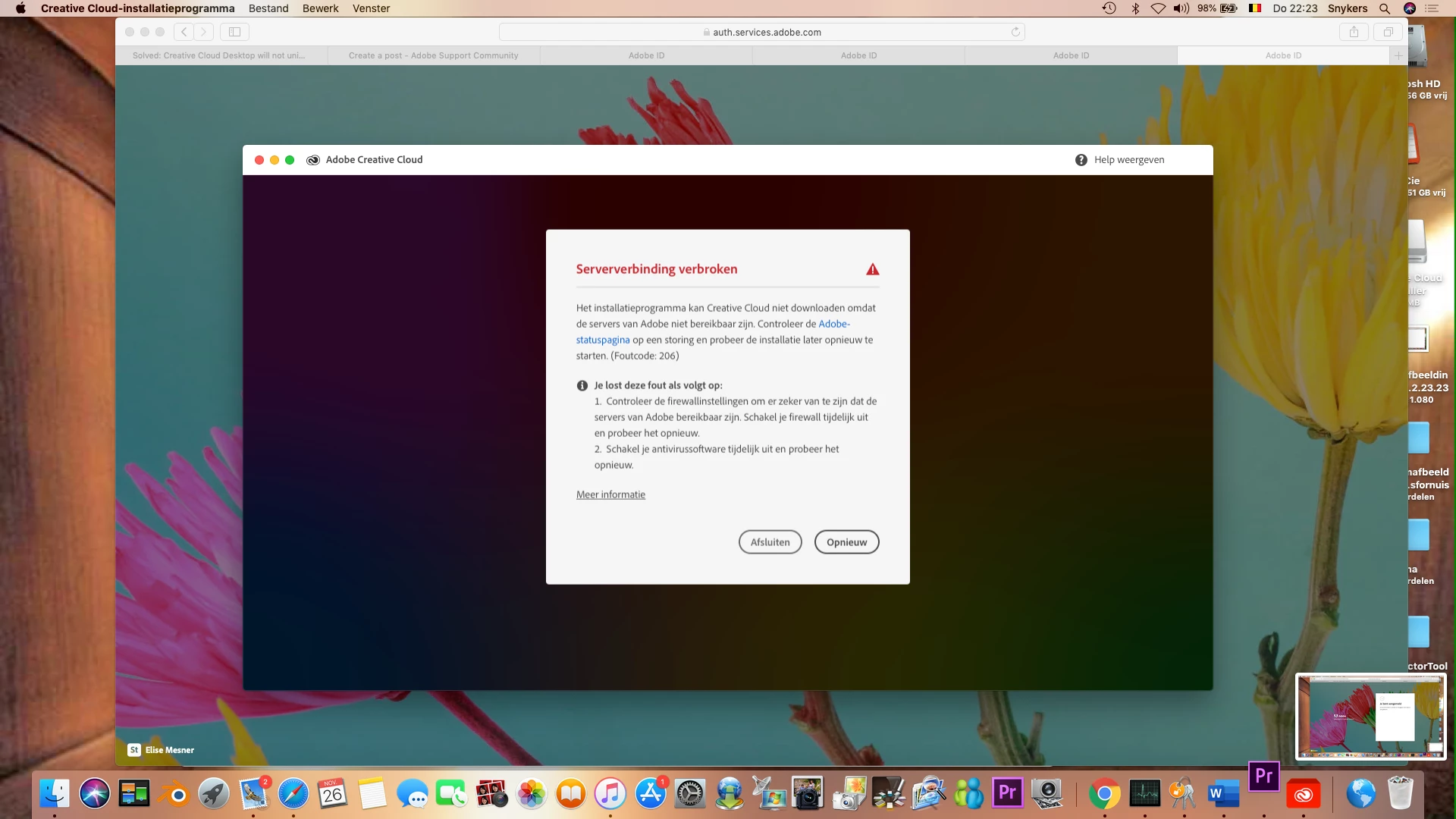Open App Store with update badge

coord(651,794)
